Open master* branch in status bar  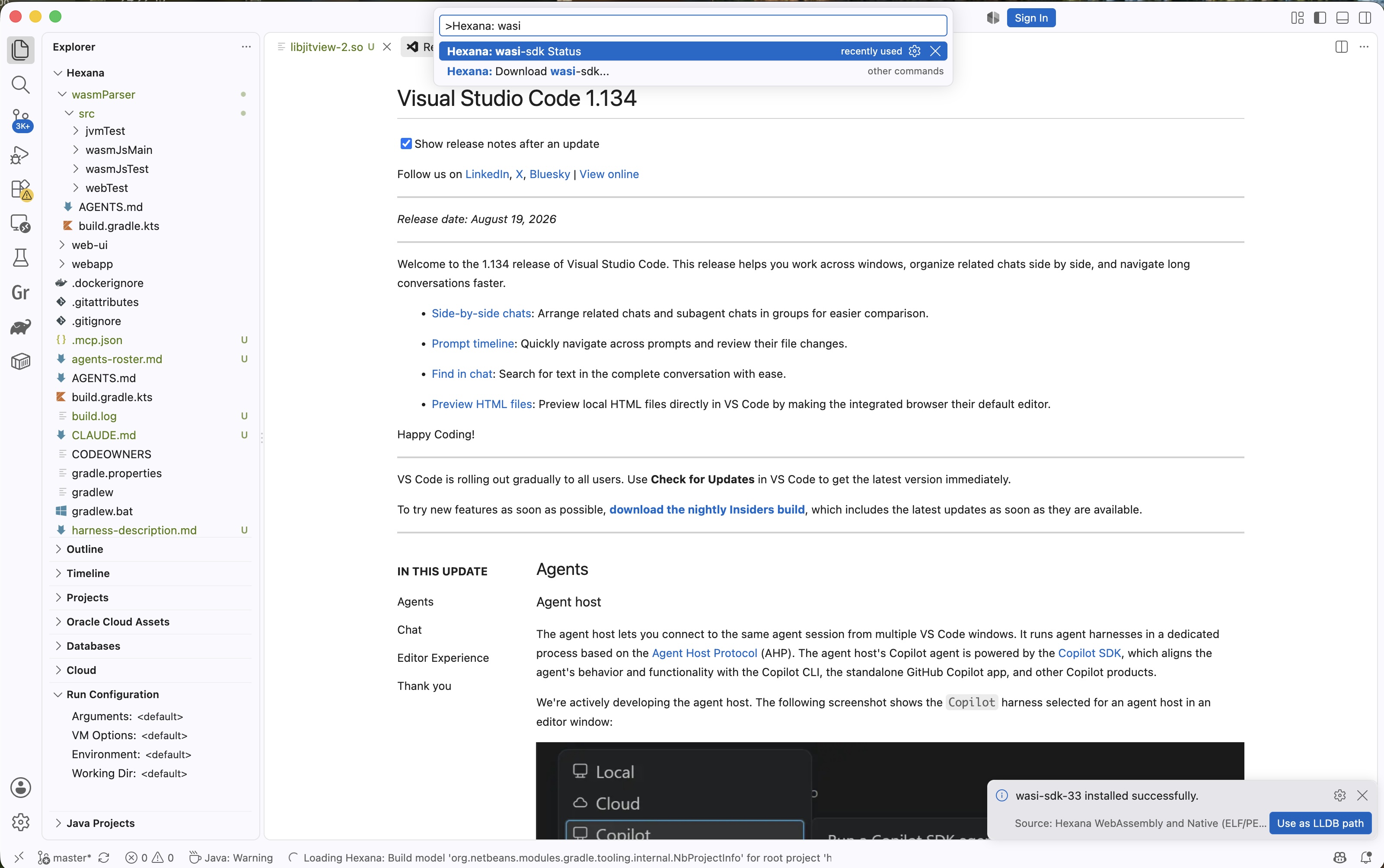click(x=65, y=857)
